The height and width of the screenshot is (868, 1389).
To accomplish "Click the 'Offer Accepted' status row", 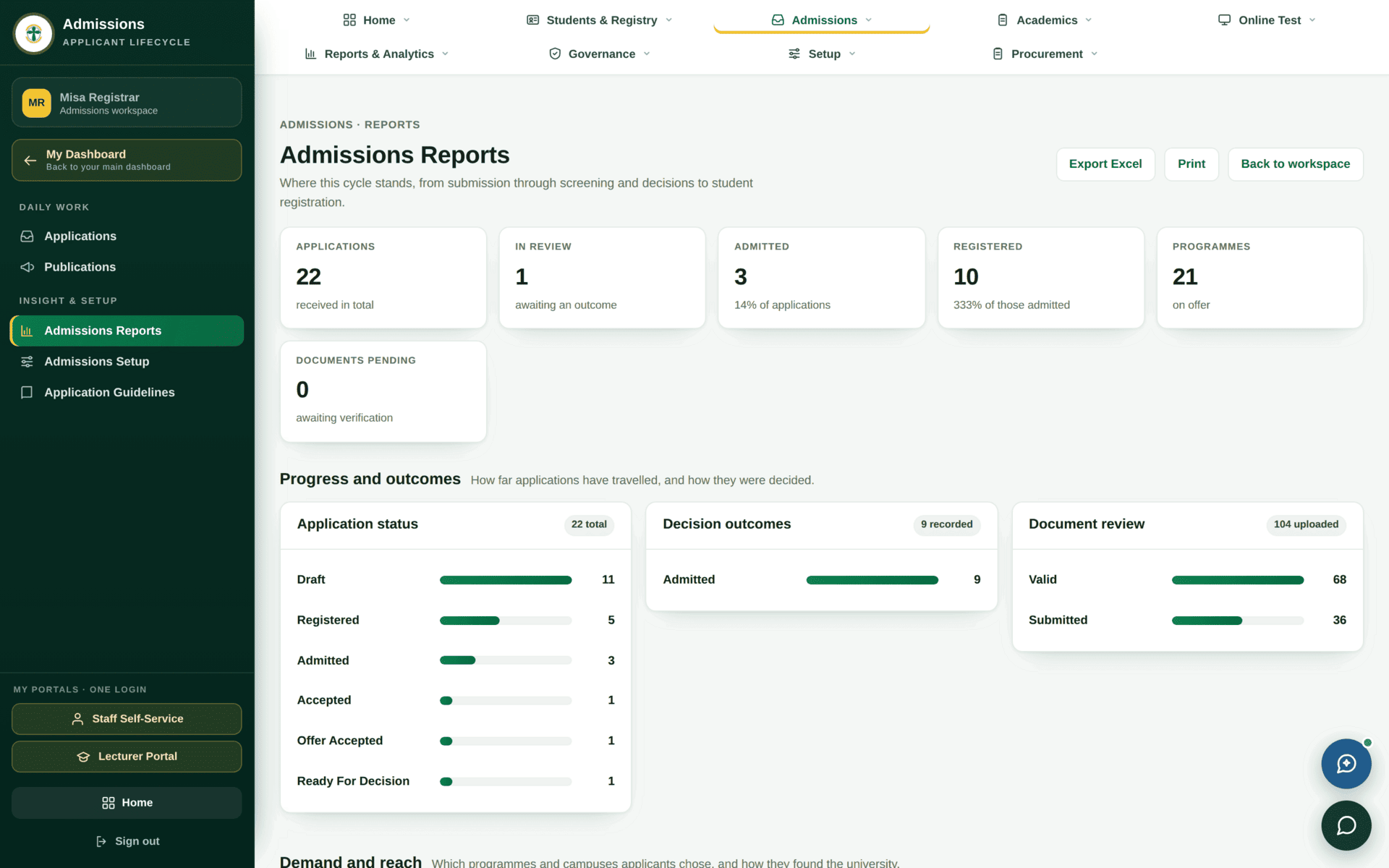I will [456, 741].
